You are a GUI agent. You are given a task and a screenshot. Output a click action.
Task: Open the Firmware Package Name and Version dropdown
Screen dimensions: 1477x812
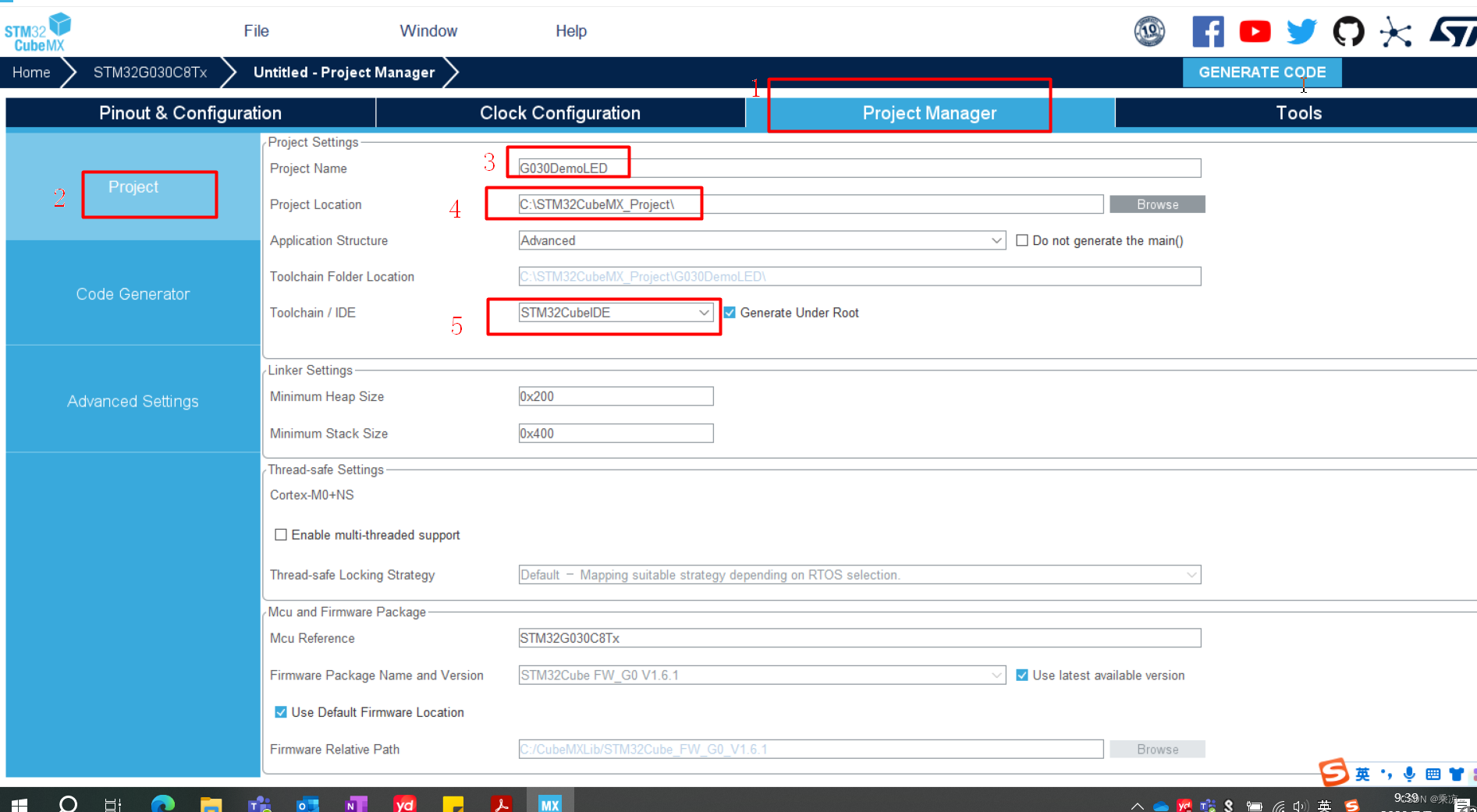(762, 675)
